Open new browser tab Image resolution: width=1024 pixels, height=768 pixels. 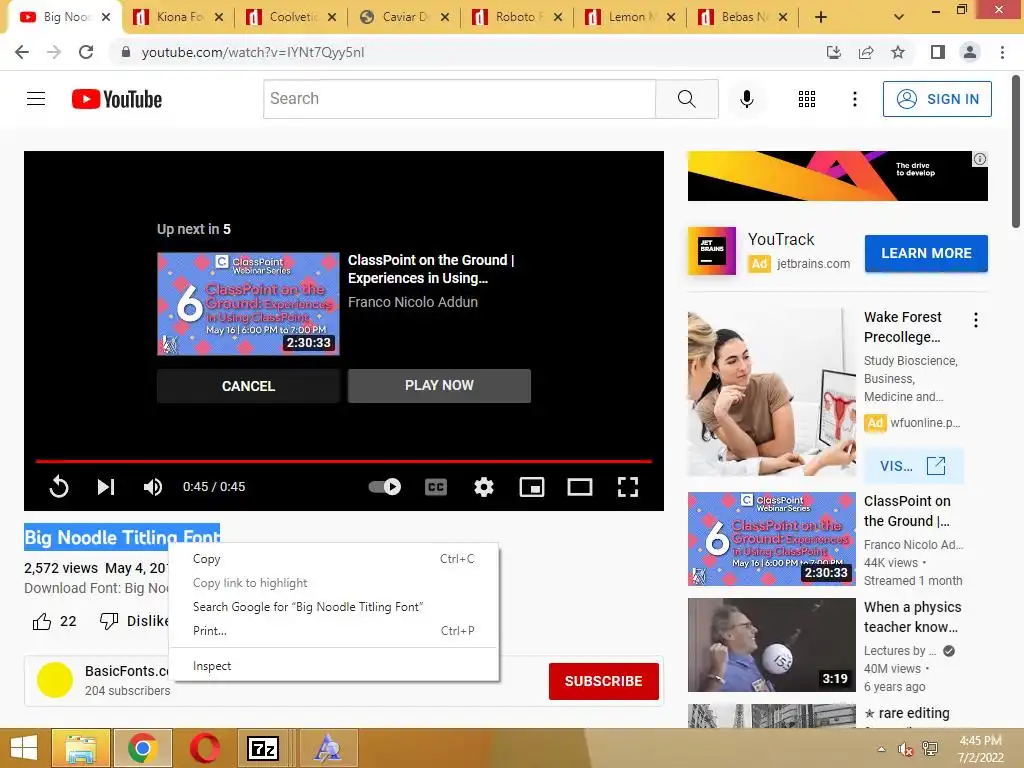click(x=821, y=17)
